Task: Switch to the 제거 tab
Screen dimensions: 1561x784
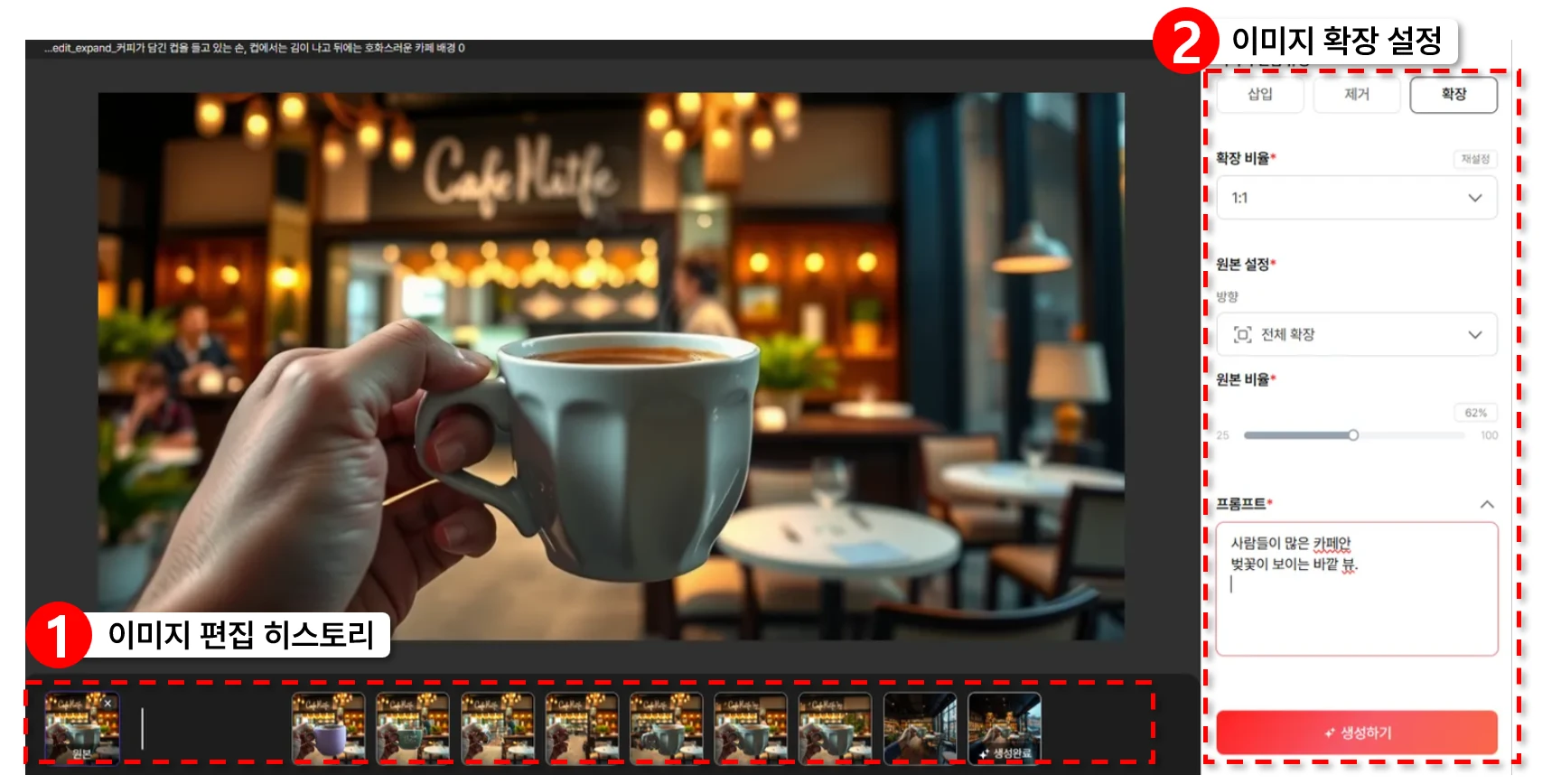Action: click(1356, 95)
